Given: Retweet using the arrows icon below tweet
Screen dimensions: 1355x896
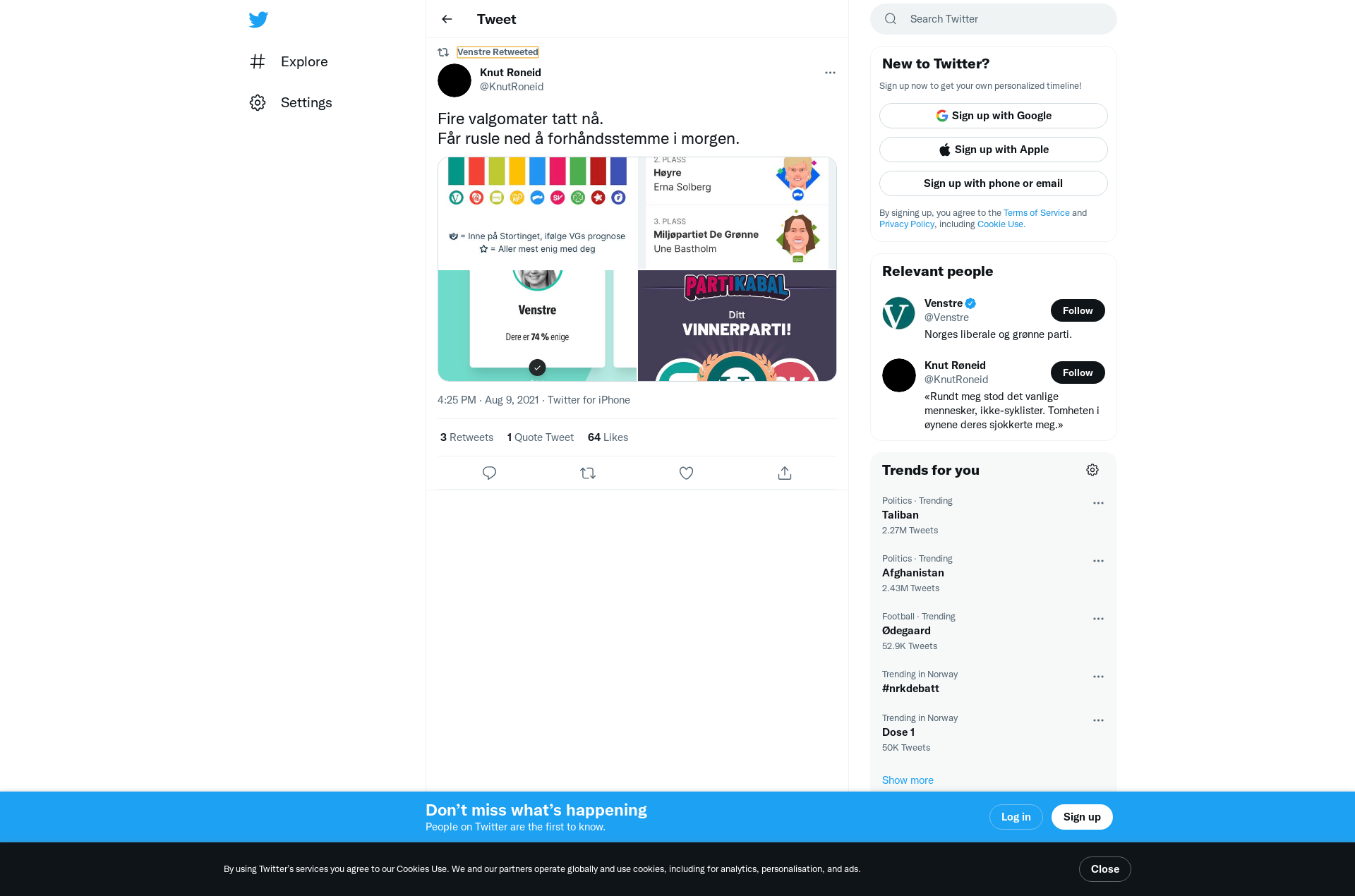Looking at the screenshot, I should pos(588,473).
